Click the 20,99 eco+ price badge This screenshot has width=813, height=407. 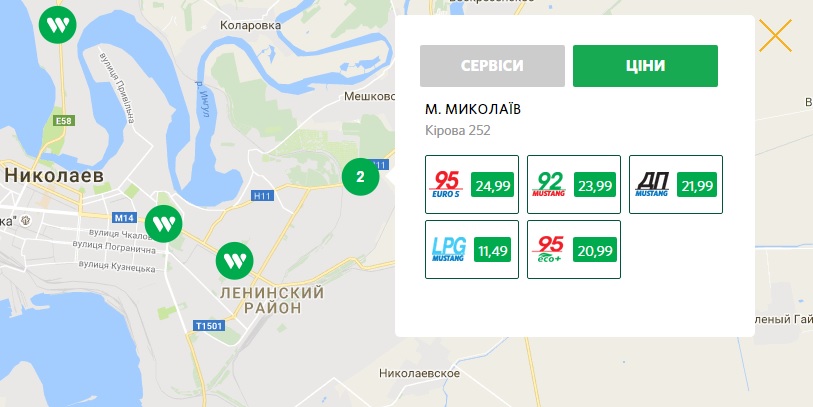pos(595,250)
